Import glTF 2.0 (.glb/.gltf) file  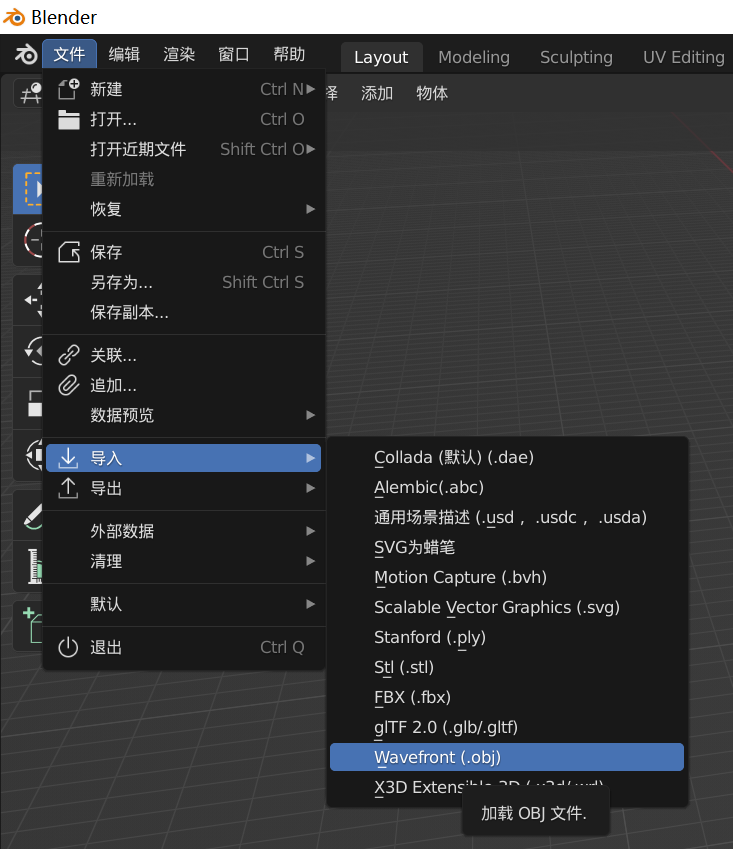507,727
